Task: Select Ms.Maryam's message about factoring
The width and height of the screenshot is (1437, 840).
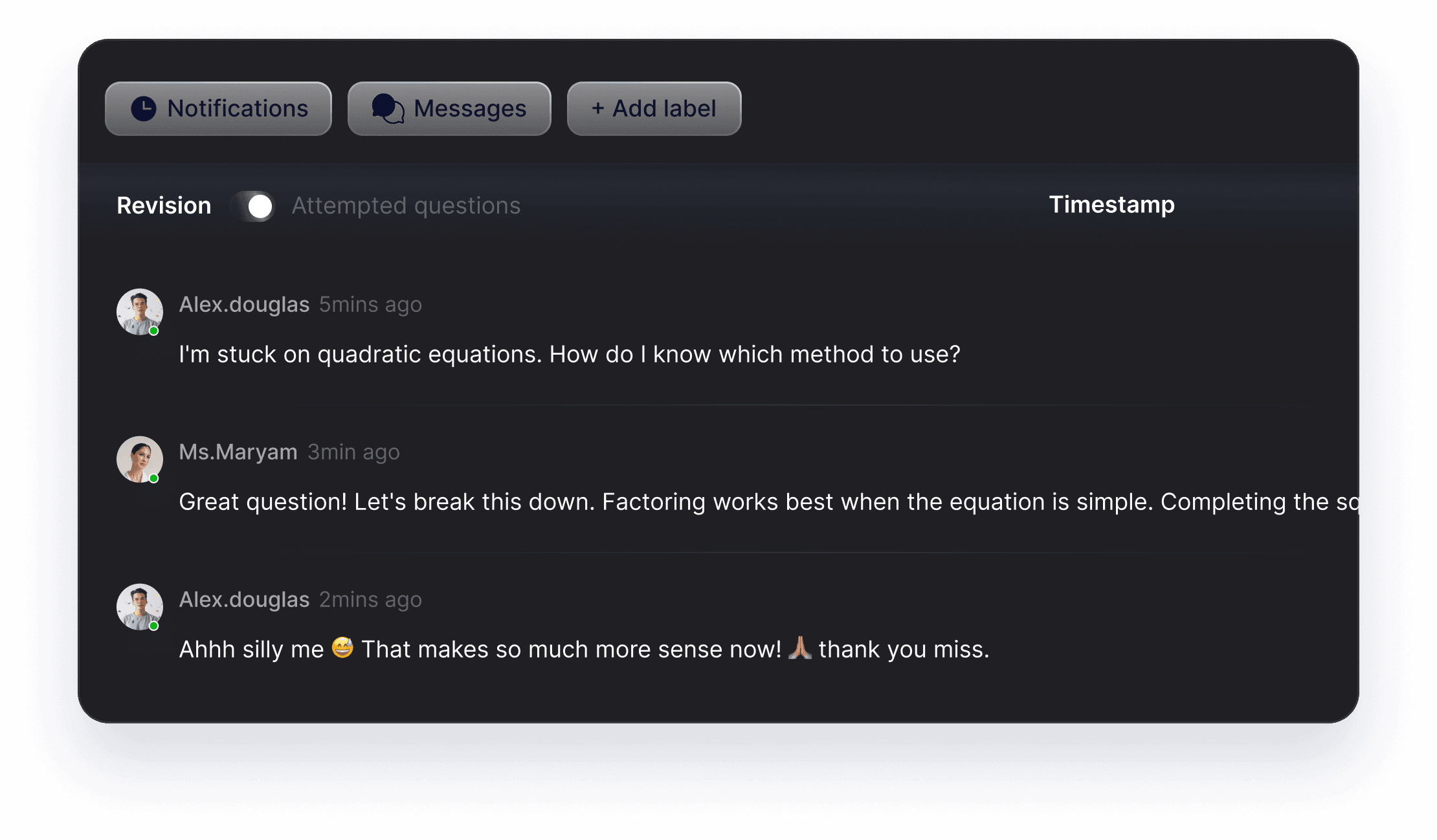Action: tap(712, 502)
